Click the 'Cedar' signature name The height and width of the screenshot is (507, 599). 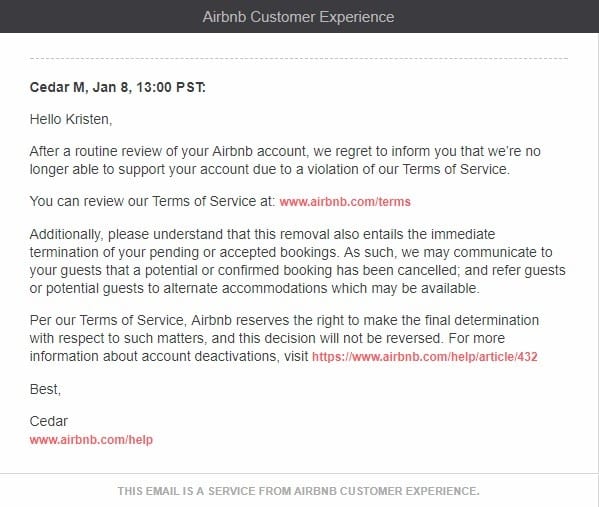[x=49, y=421]
